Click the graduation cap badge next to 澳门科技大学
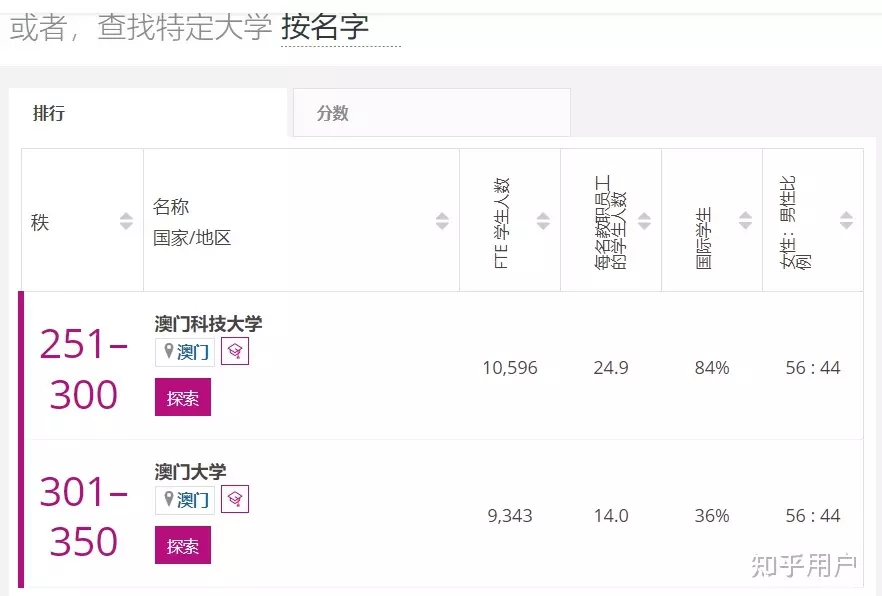882x596 pixels. [x=234, y=351]
